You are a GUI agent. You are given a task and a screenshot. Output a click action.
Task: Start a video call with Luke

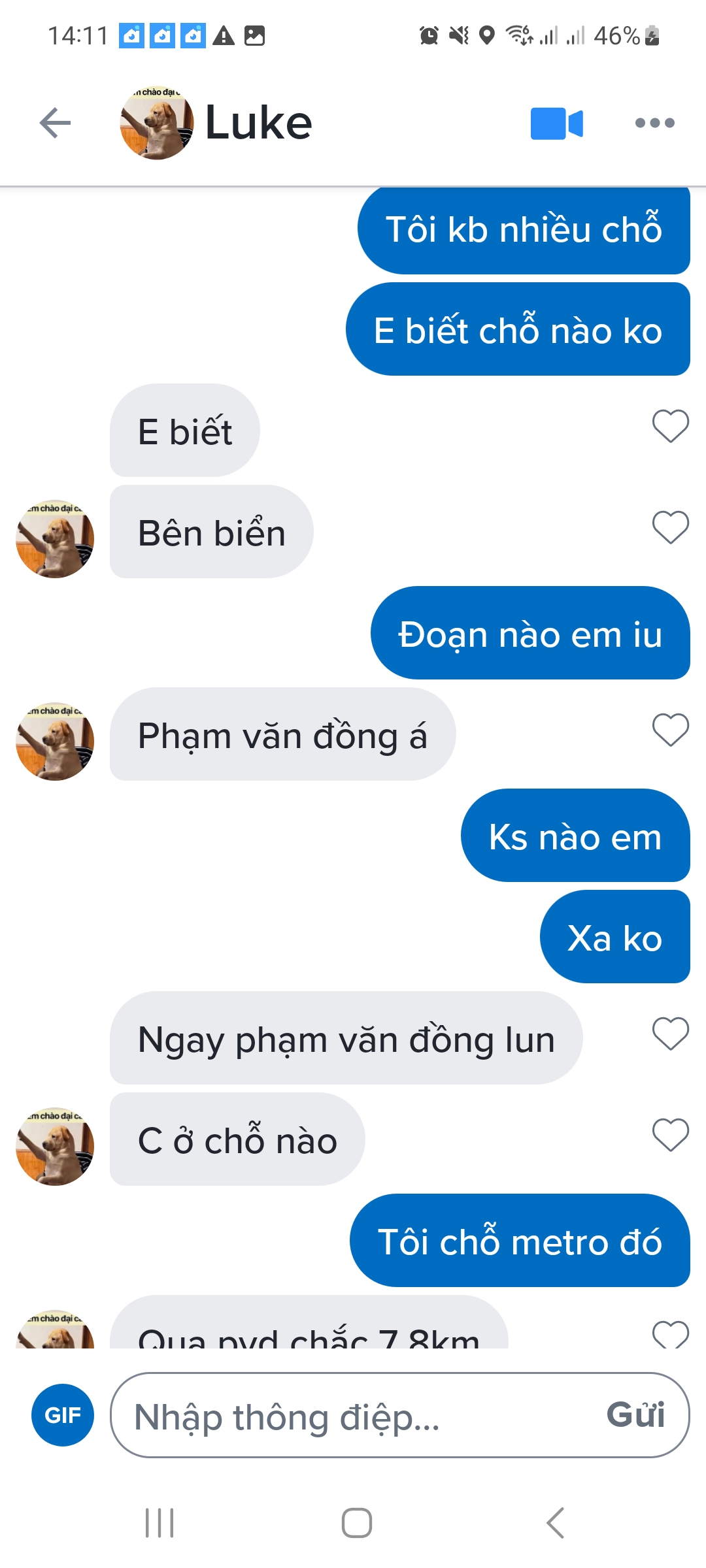click(557, 123)
